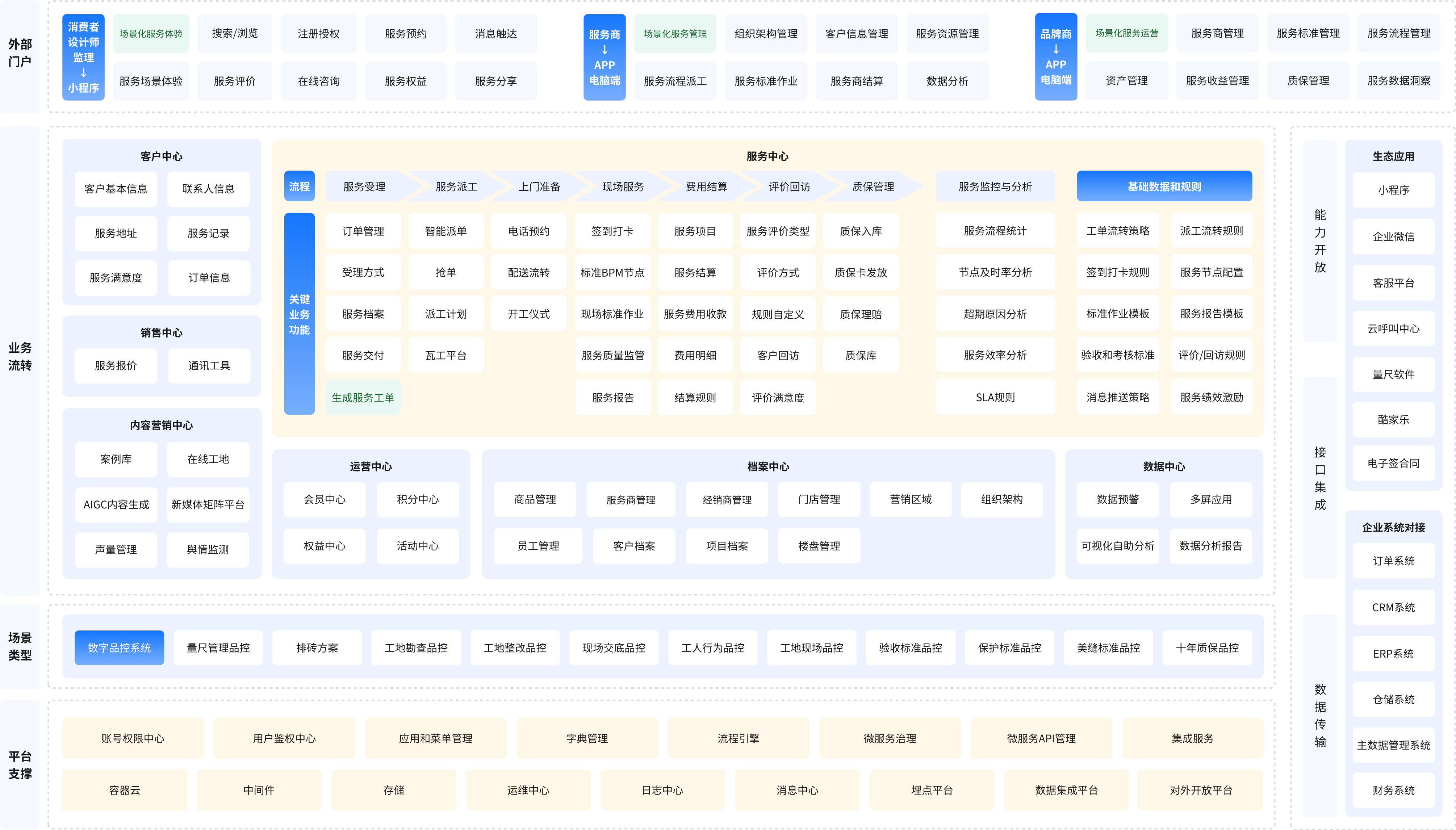Click the 排砖方案 box
The width and height of the screenshot is (1456, 830).
(317, 647)
